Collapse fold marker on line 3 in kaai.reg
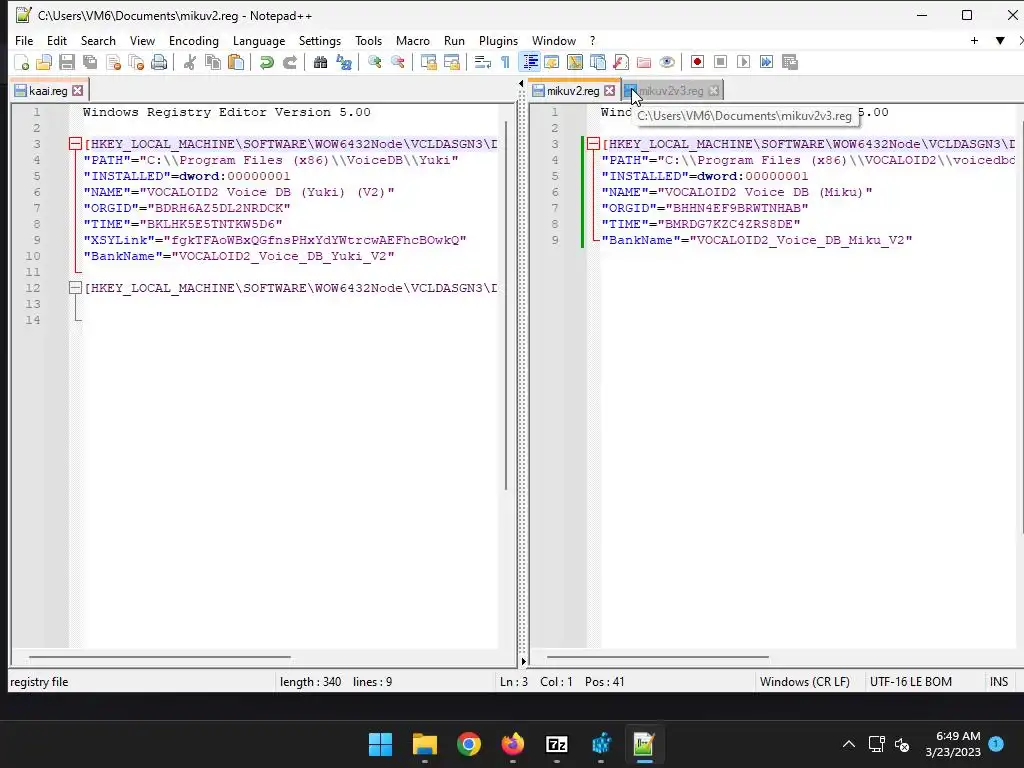This screenshot has width=1024, height=768. tap(75, 144)
